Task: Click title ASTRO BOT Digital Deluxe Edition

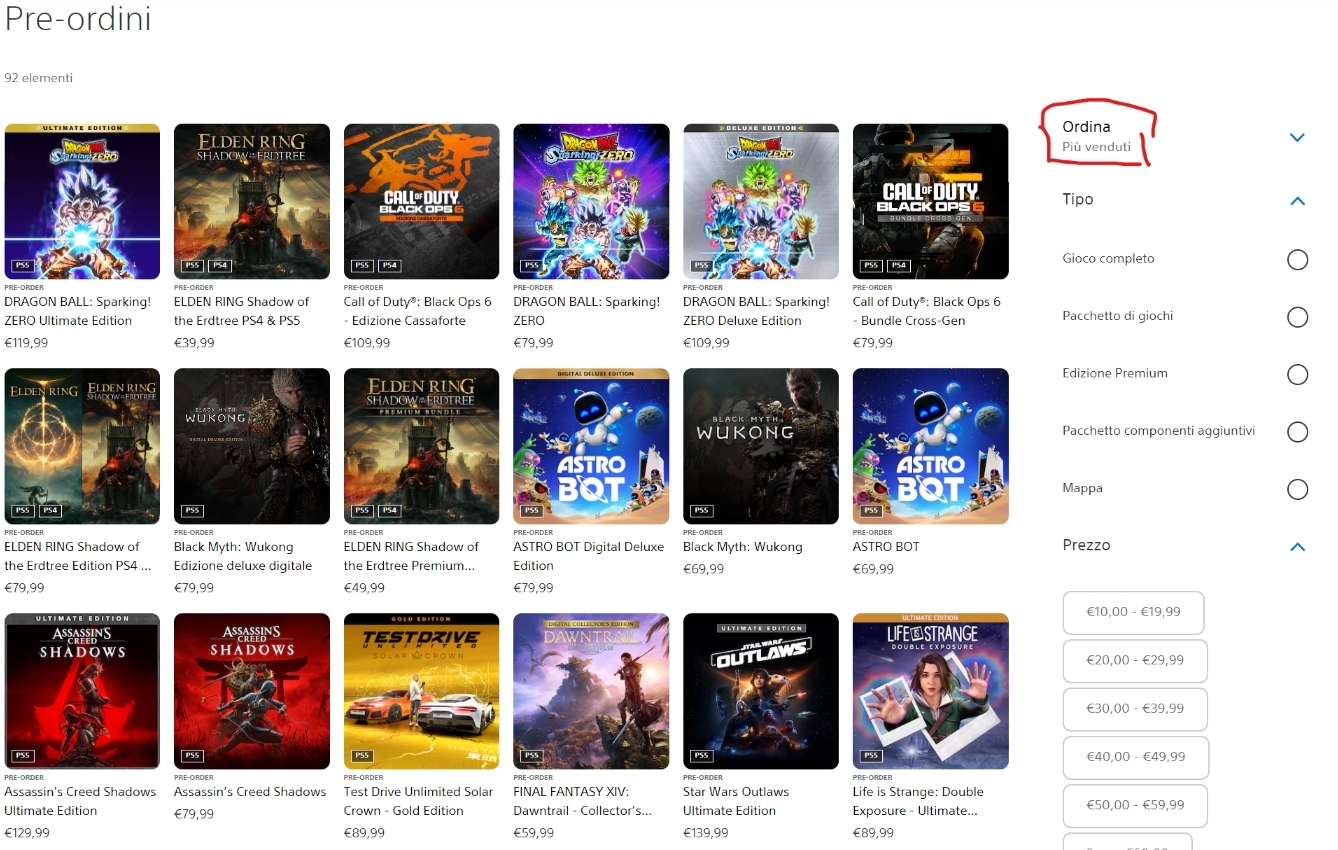Action: coord(589,556)
